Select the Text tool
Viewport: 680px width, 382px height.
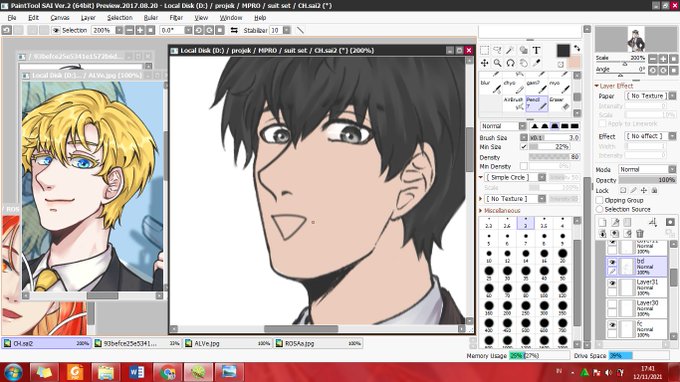536,51
